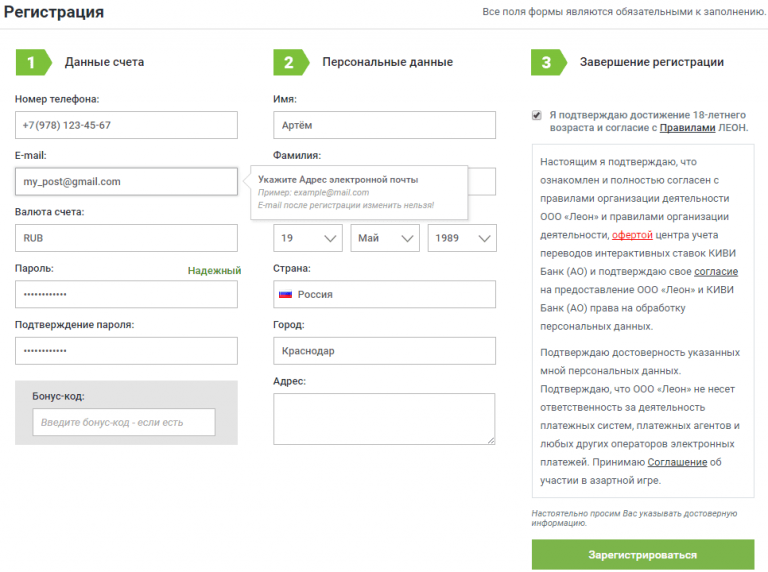Expand the birth month dropdown showing Май
The width and height of the screenshot is (768, 572).
384,238
